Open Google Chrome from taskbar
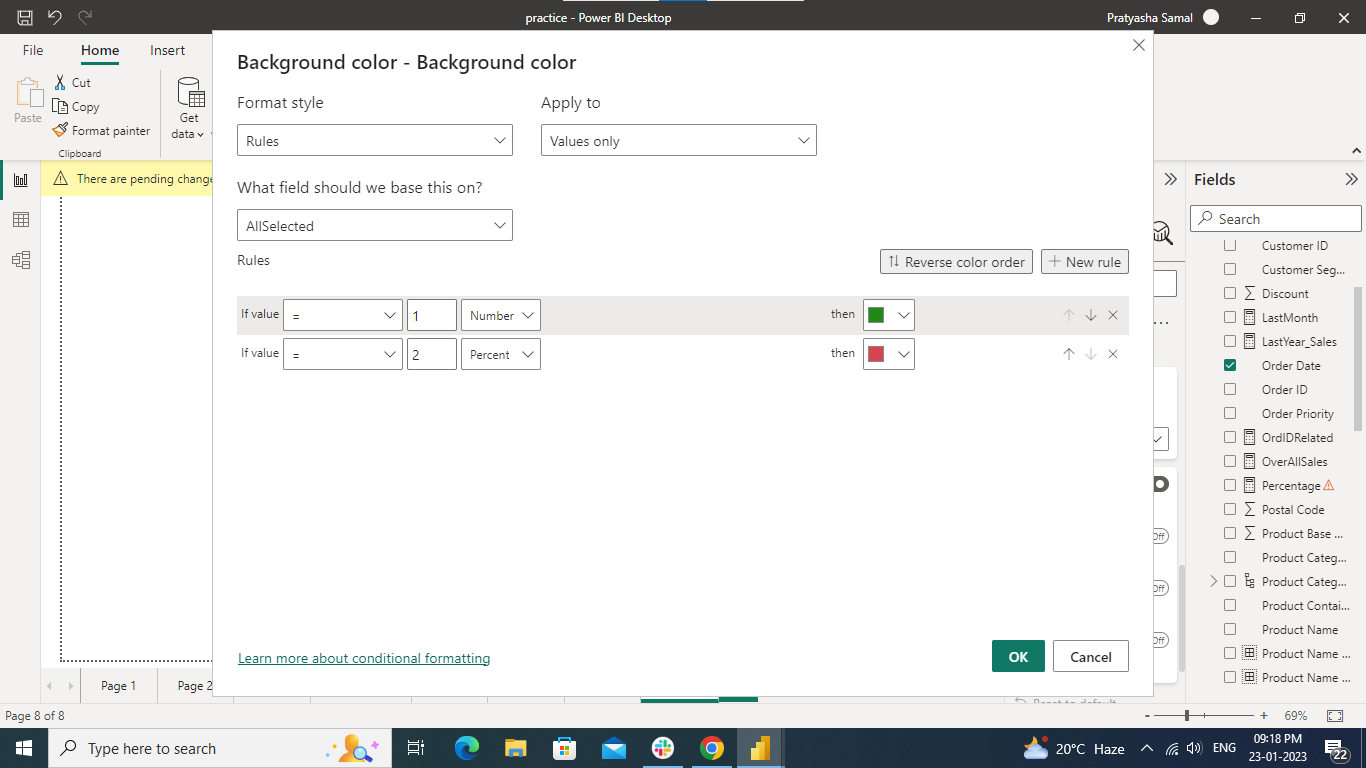This screenshot has width=1366, height=768. click(x=711, y=748)
